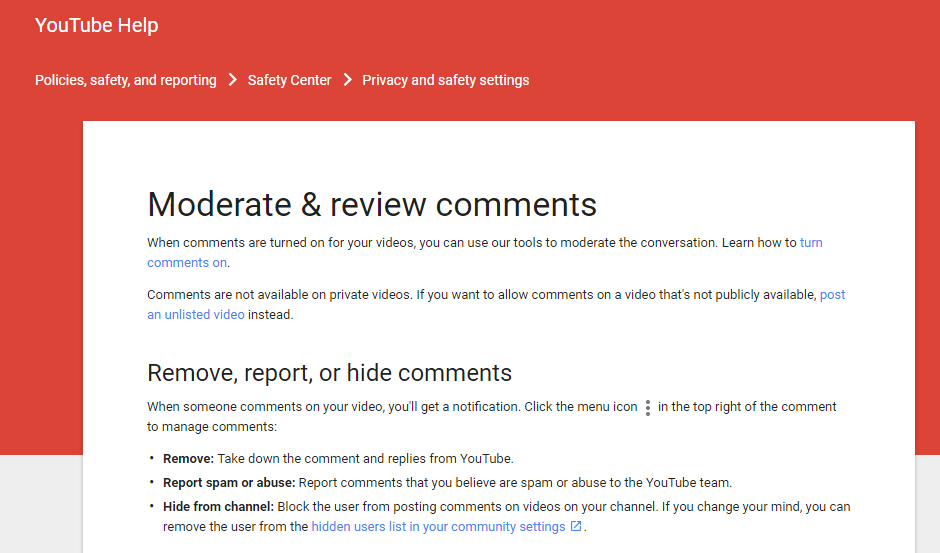This screenshot has height=553, width=940.
Task: Click the external-link icon after community settings
Action: pos(576,526)
